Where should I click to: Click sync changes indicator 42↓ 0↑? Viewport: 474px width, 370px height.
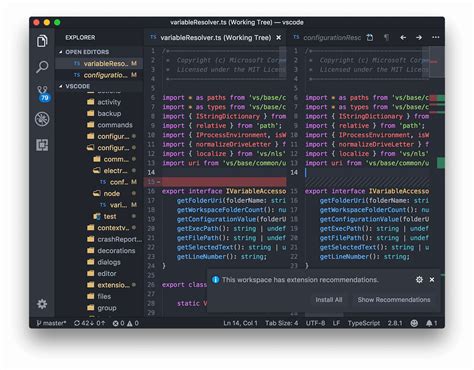click(x=90, y=323)
